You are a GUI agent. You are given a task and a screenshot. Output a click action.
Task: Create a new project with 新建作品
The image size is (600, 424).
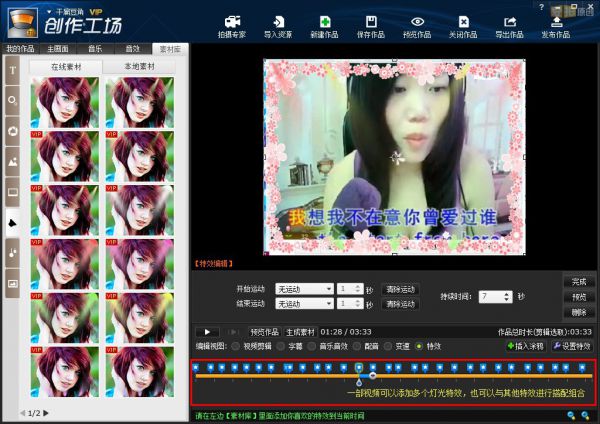click(x=324, y=27)
